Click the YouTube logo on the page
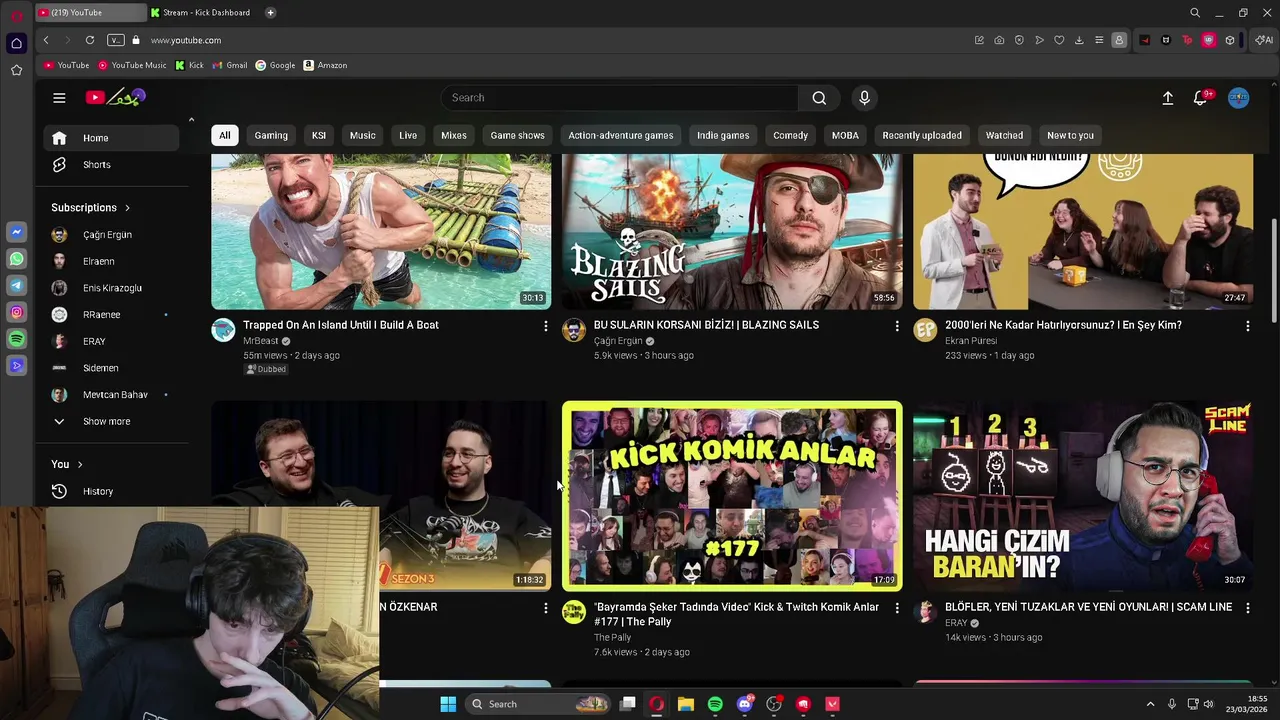This screenshot has width=1280, height=720. [x=115, y=97]
